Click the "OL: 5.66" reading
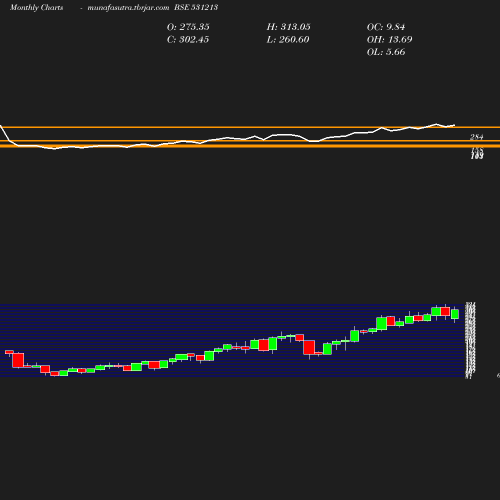Screen dimensions: 500x500 (x=386, y=52)
